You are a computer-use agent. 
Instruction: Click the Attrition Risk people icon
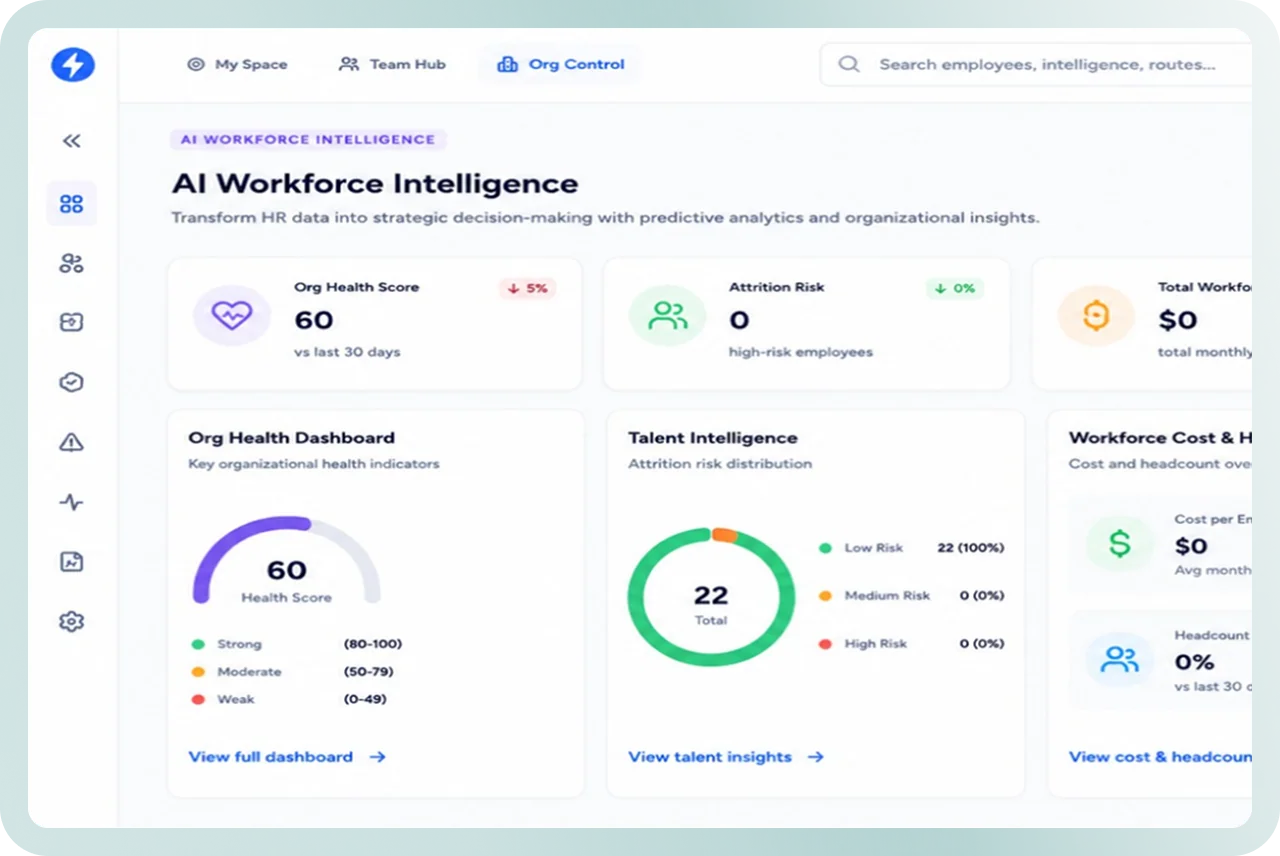667,316
